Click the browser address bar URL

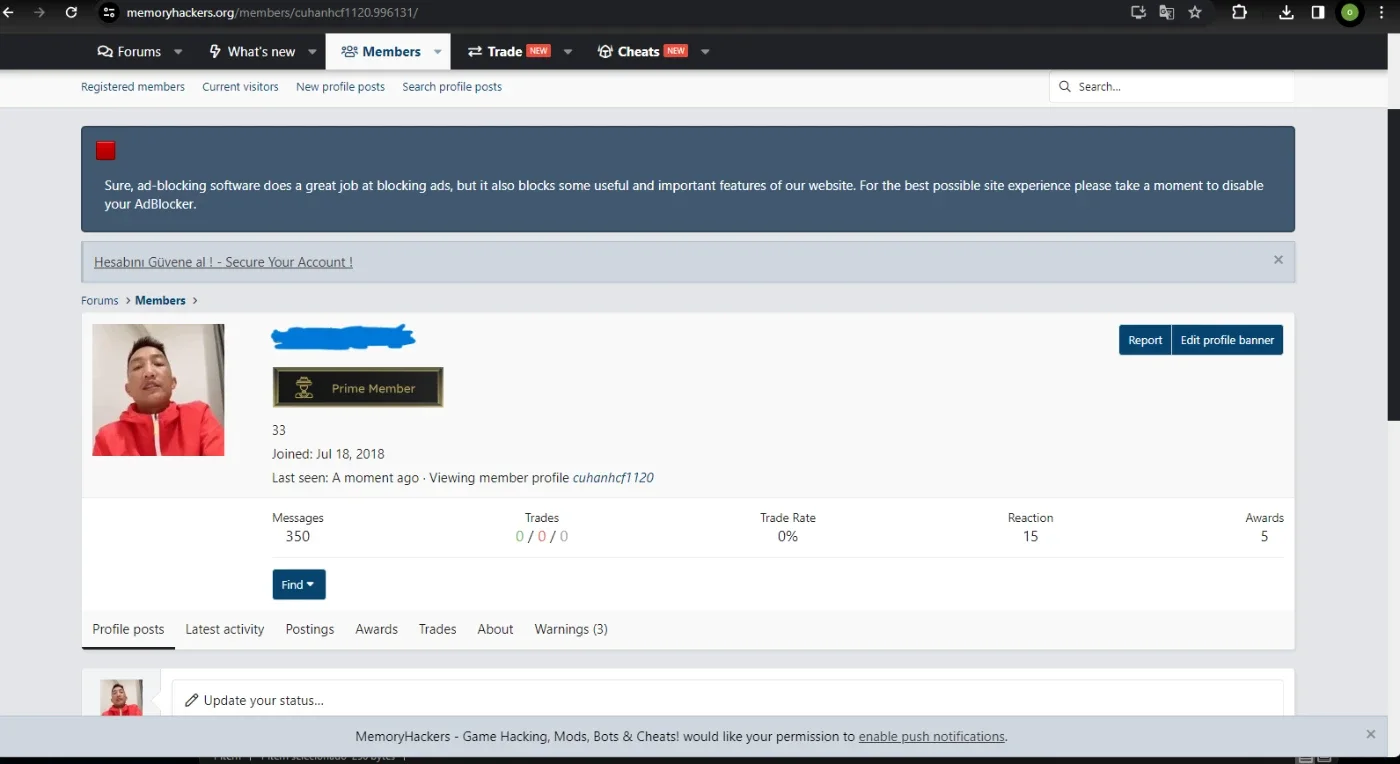click(x=272, y=13)
